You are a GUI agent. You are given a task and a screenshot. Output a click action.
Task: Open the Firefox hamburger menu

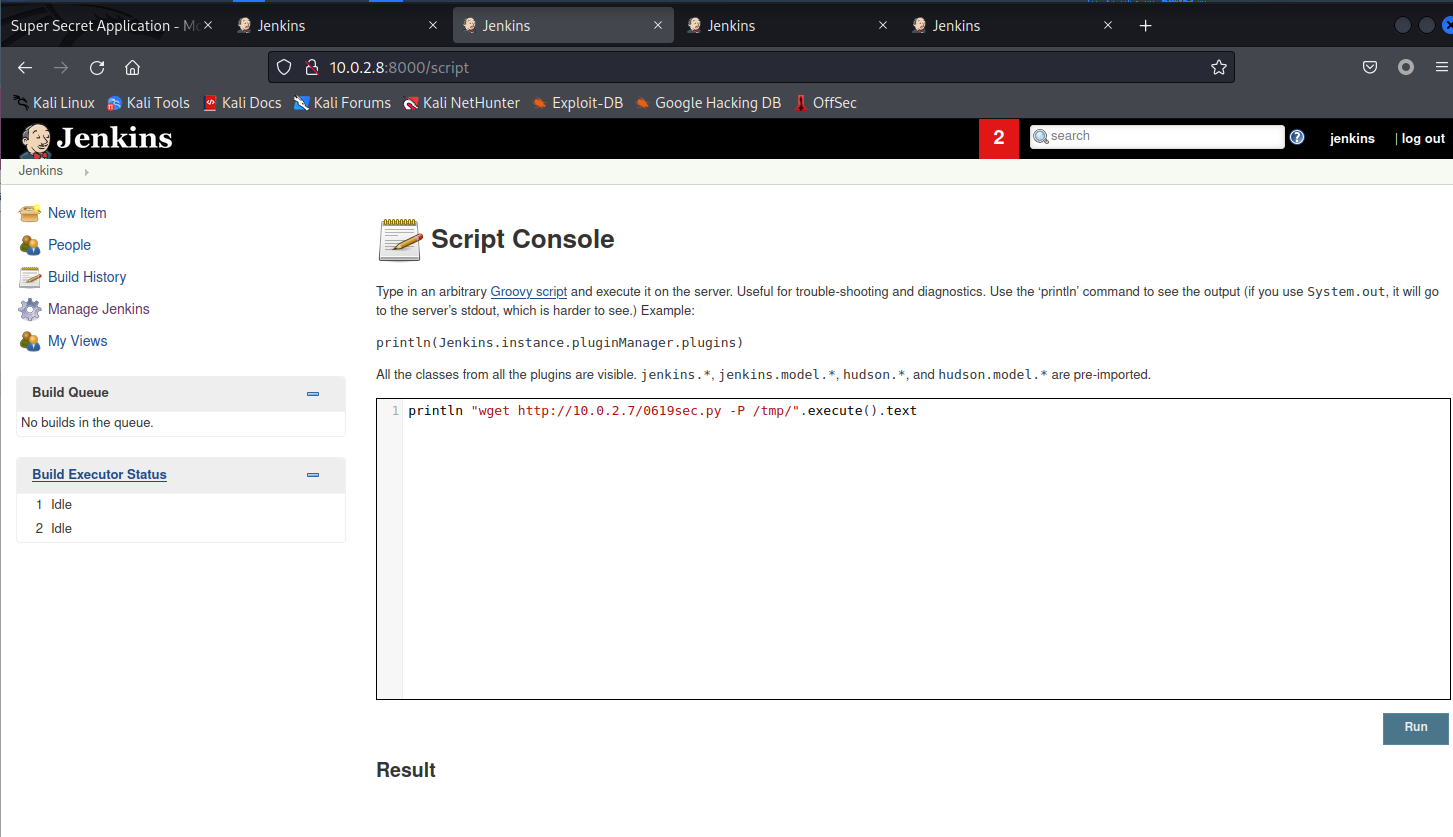1441,68
